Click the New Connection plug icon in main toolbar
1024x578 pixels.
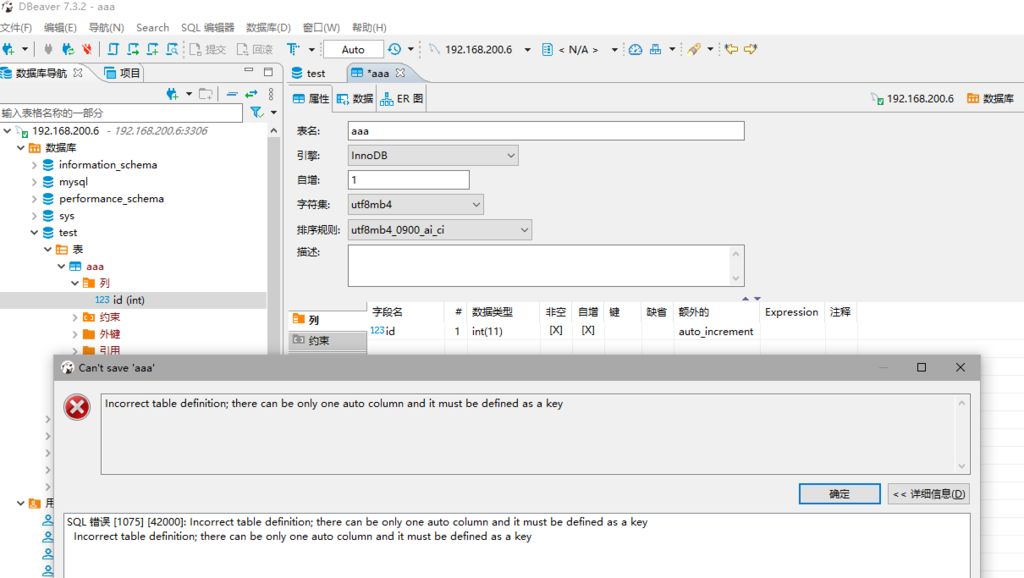pos(8,49)
